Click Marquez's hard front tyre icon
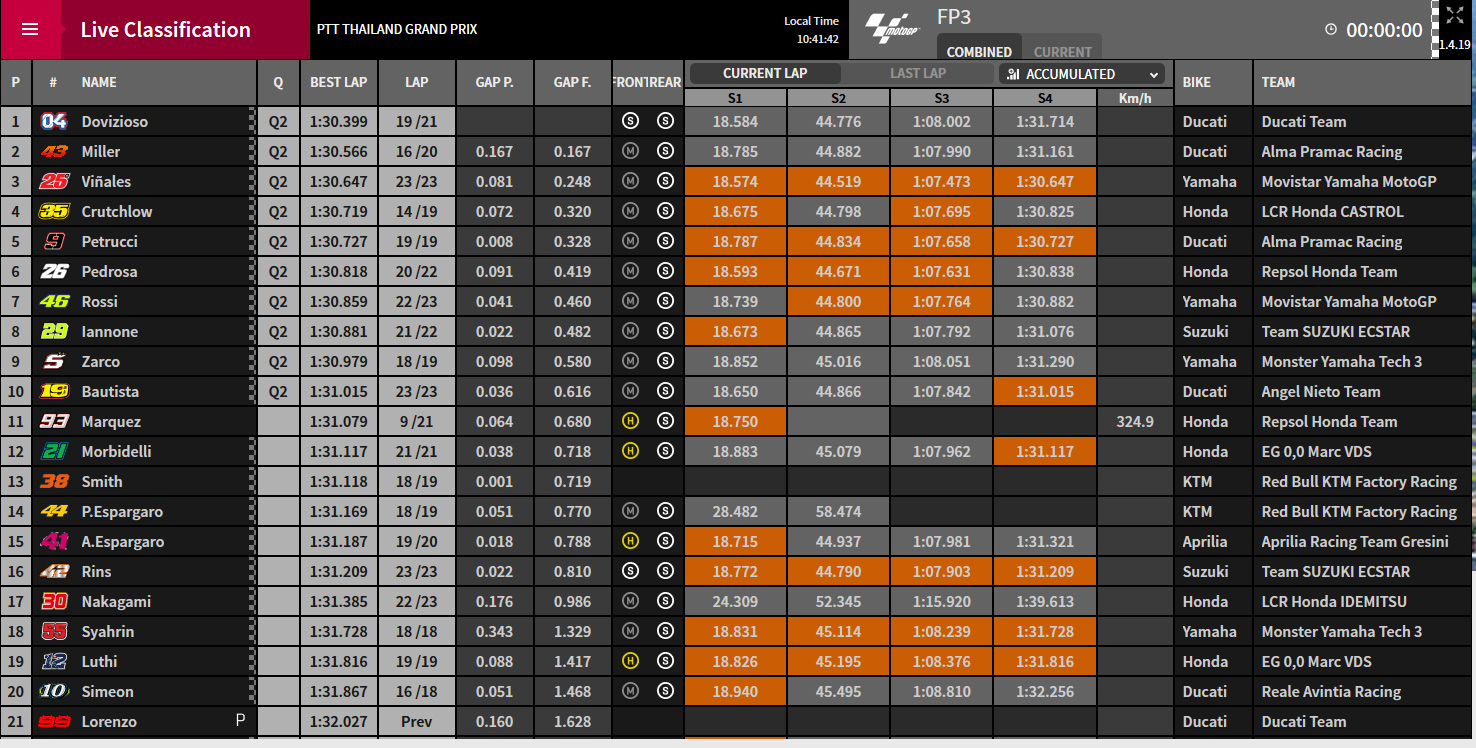The width and height of the screenshot is (1476, 748). pyautogui.click(x=630, y=421)
